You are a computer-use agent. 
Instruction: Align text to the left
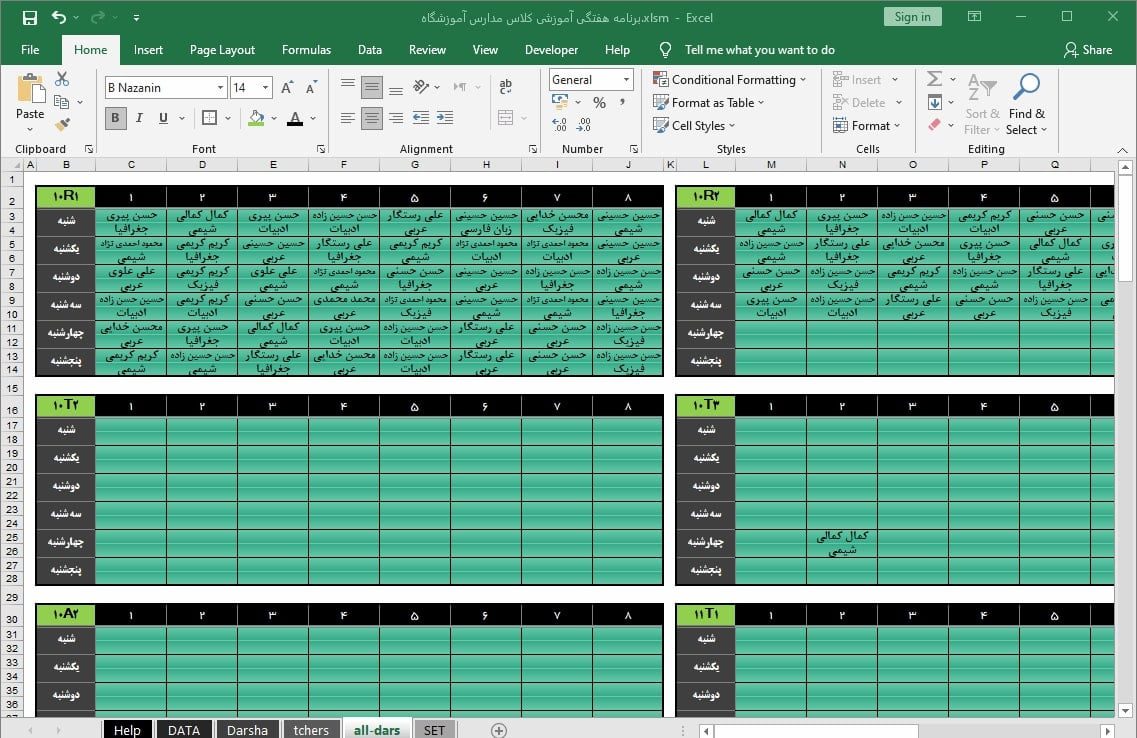348,117
